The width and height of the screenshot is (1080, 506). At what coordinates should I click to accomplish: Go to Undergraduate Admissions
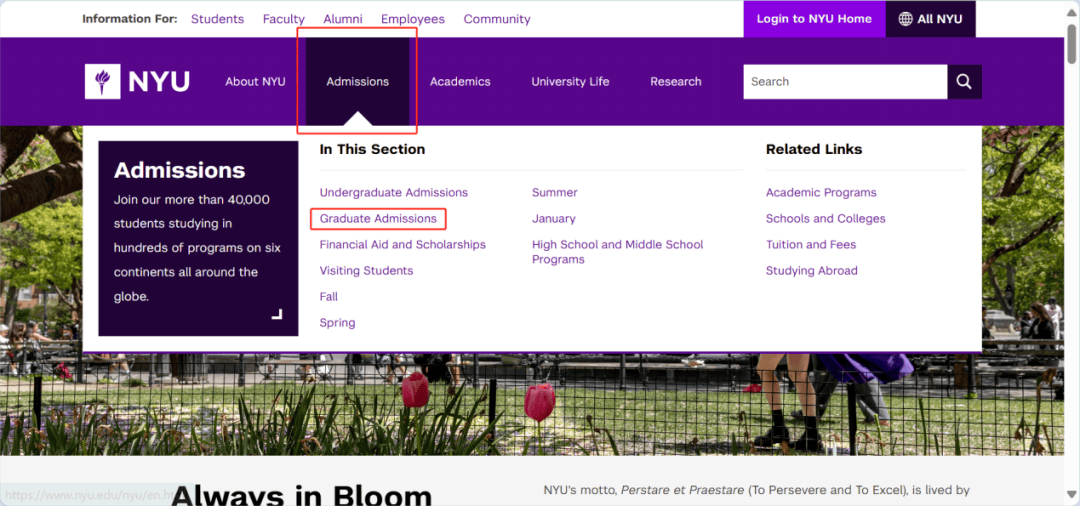pyautogui.click(x=394, y=193)
